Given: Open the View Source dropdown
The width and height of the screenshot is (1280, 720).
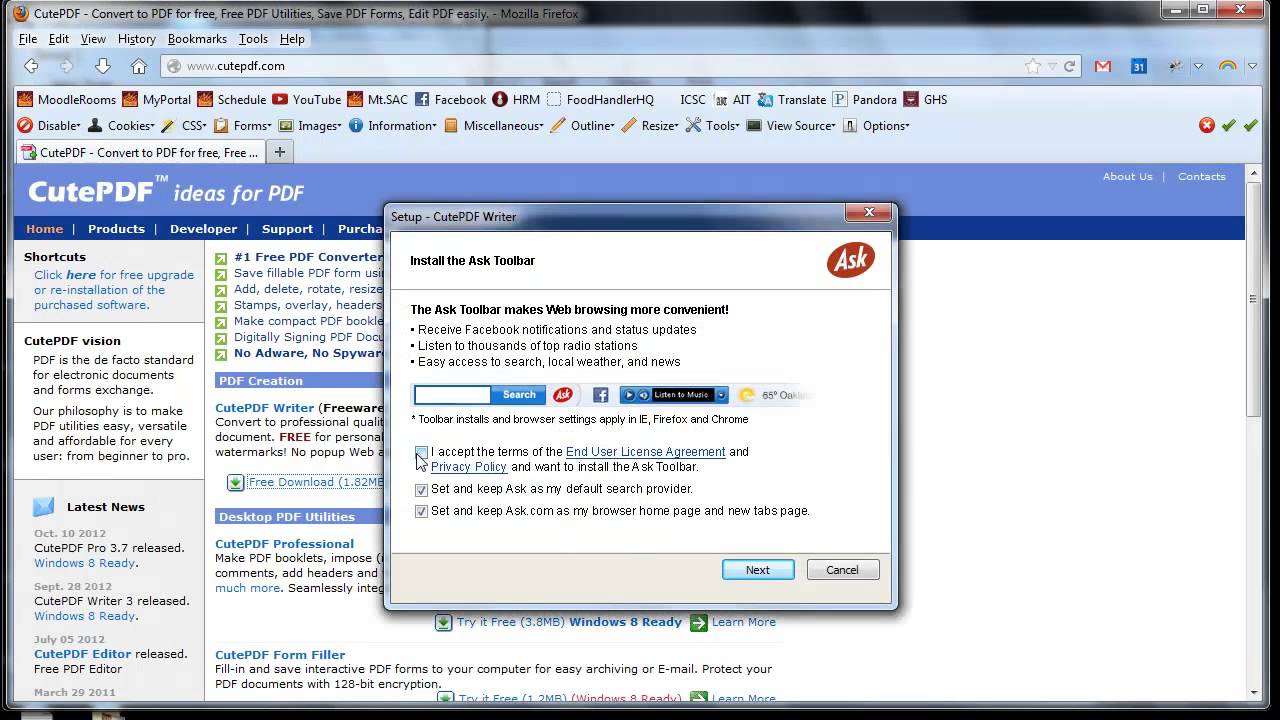Looking at the screenshot, I should click(791, 125).
